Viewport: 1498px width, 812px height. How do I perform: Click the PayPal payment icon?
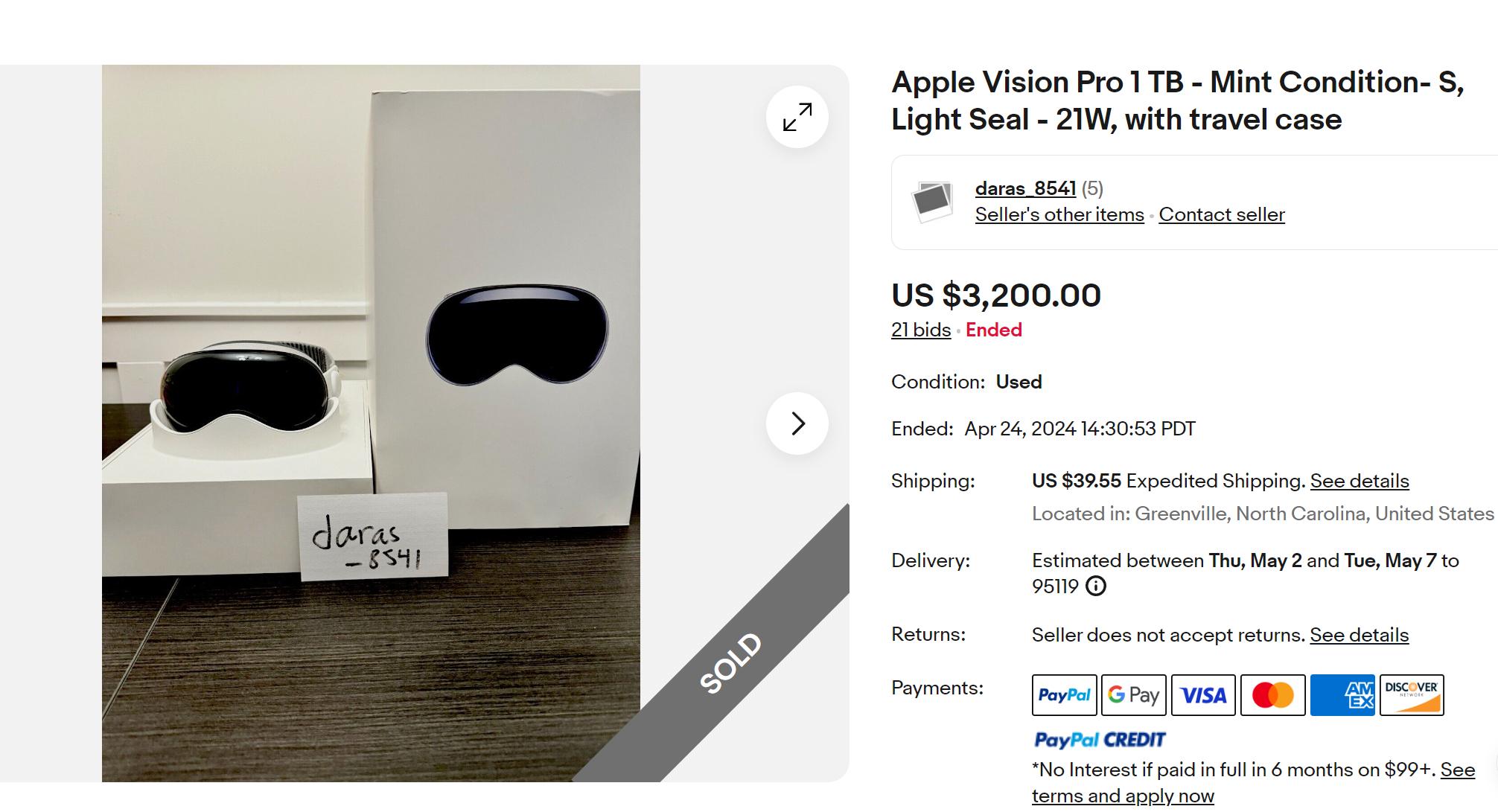coord(1064,695)
